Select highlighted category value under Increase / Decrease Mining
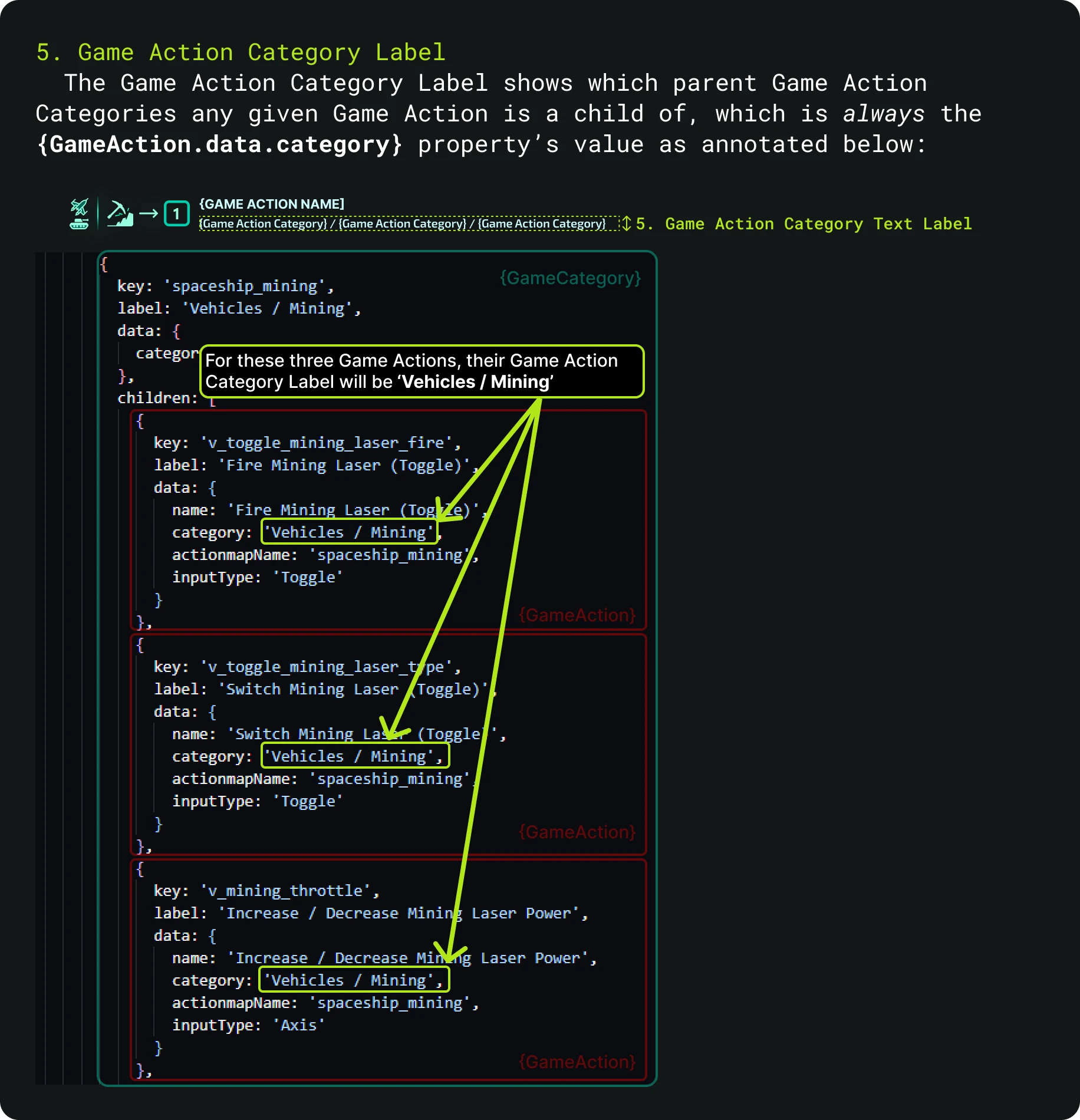This screenshot has height=1120, width=1080. pos(354,980)
